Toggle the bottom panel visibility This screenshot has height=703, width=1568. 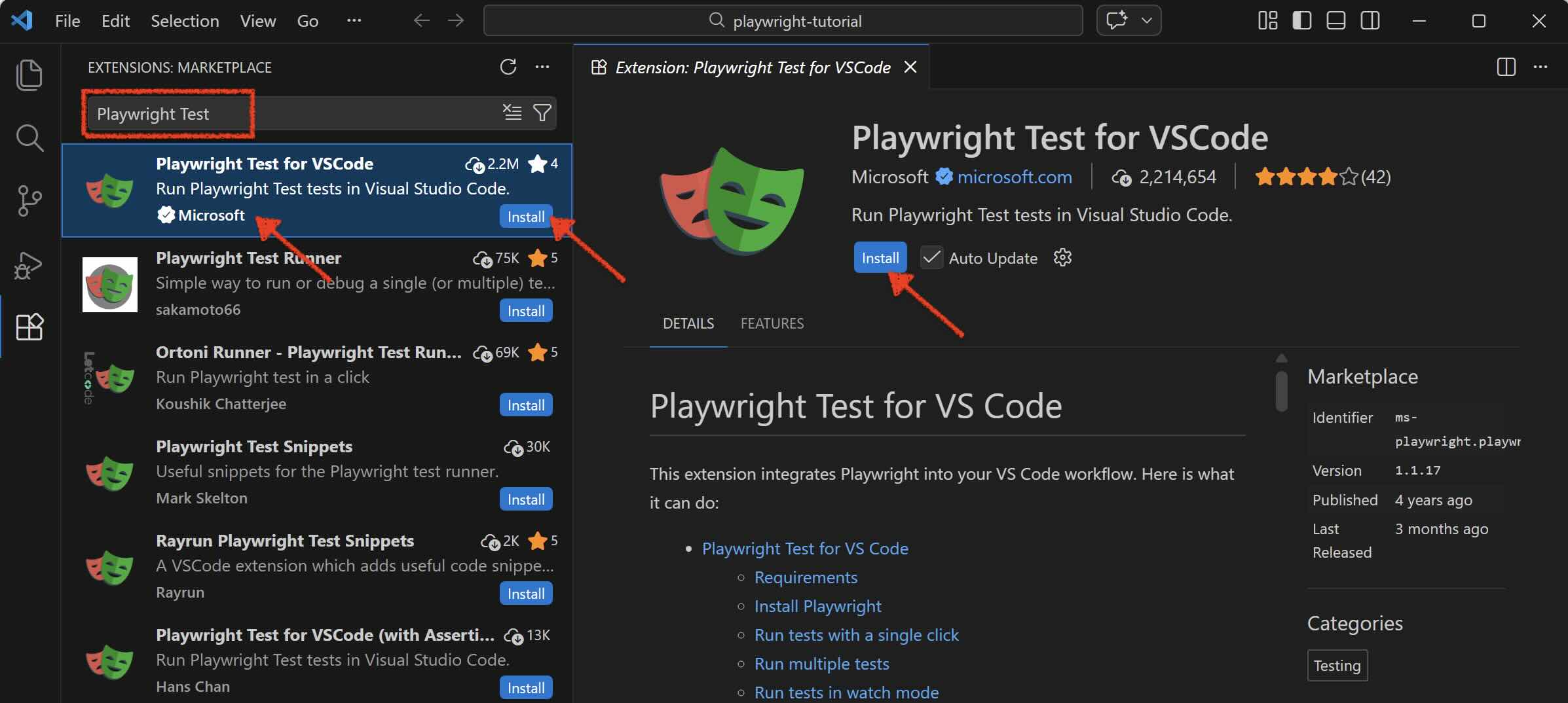[1335, 20]
